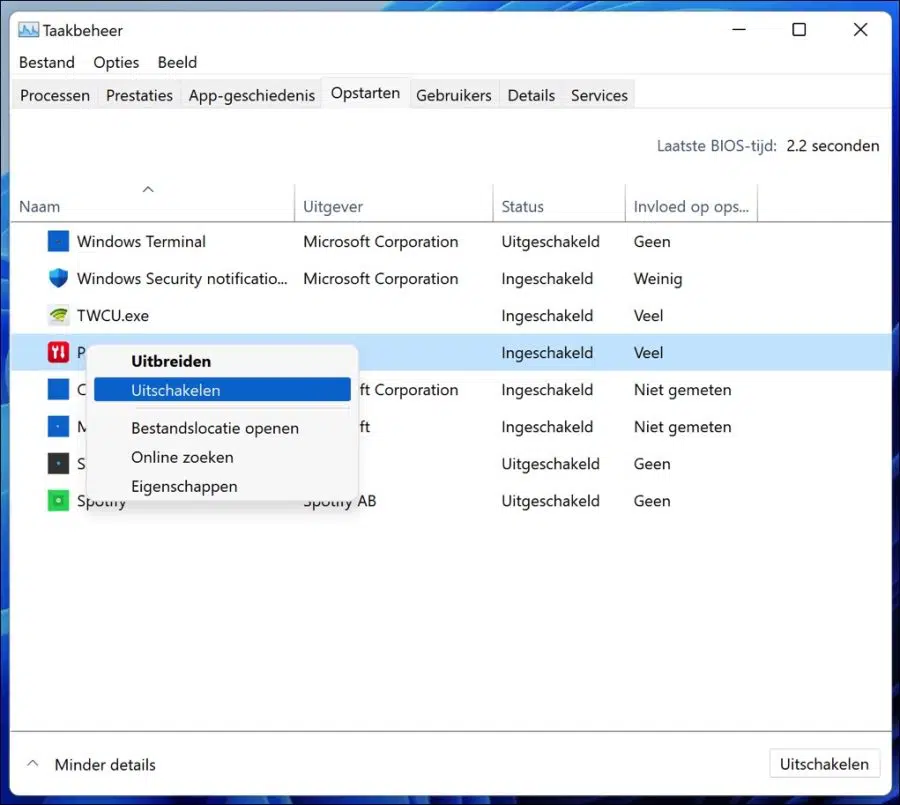Click the TWCU.exe wifi icon
Image resolution: width=900 pixels, height=805 pixels.
point(58,315)
